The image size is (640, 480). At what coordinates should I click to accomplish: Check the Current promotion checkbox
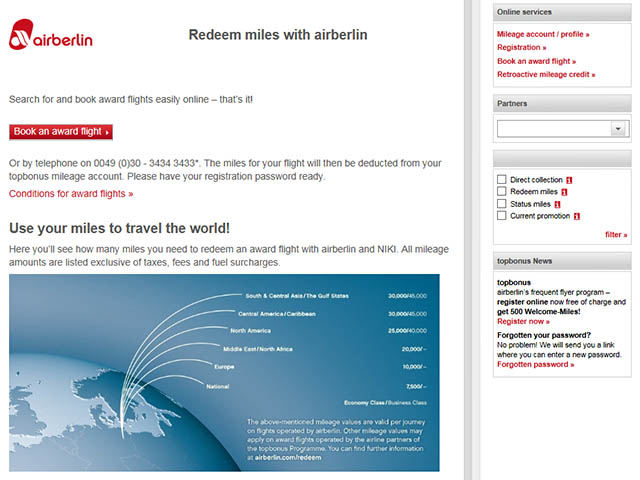tap(502, 216)
